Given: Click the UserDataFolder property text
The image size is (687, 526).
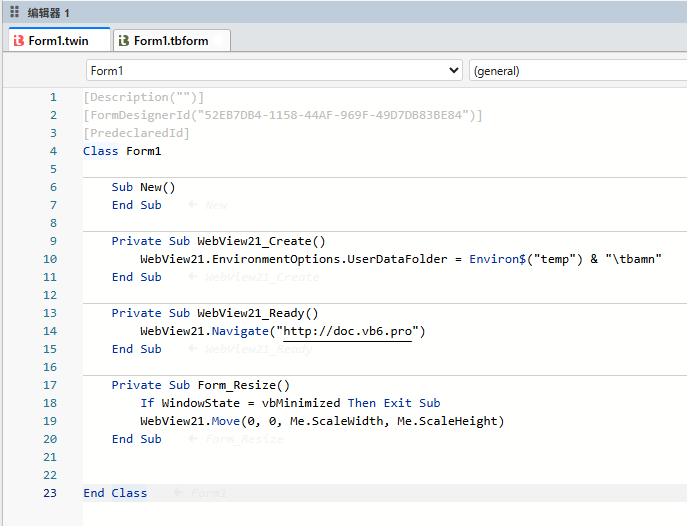Looking at the screenshot, I should 397,259.
